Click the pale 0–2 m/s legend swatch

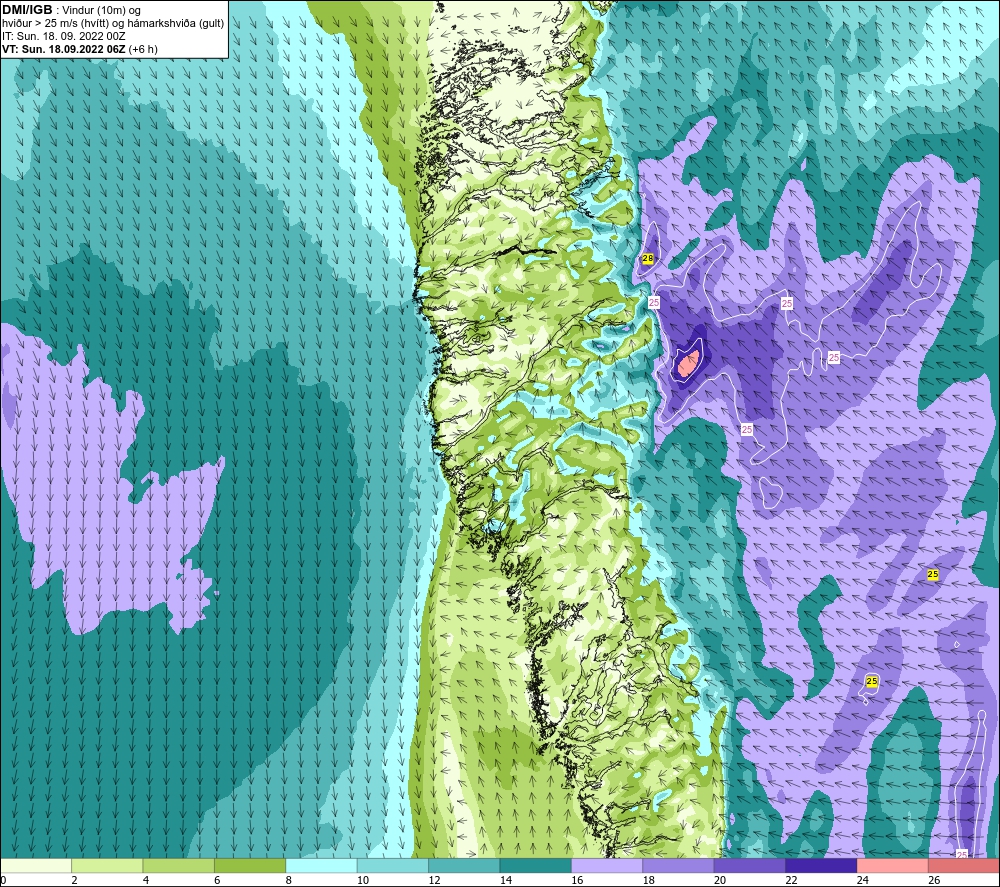[x=36, y=865]
